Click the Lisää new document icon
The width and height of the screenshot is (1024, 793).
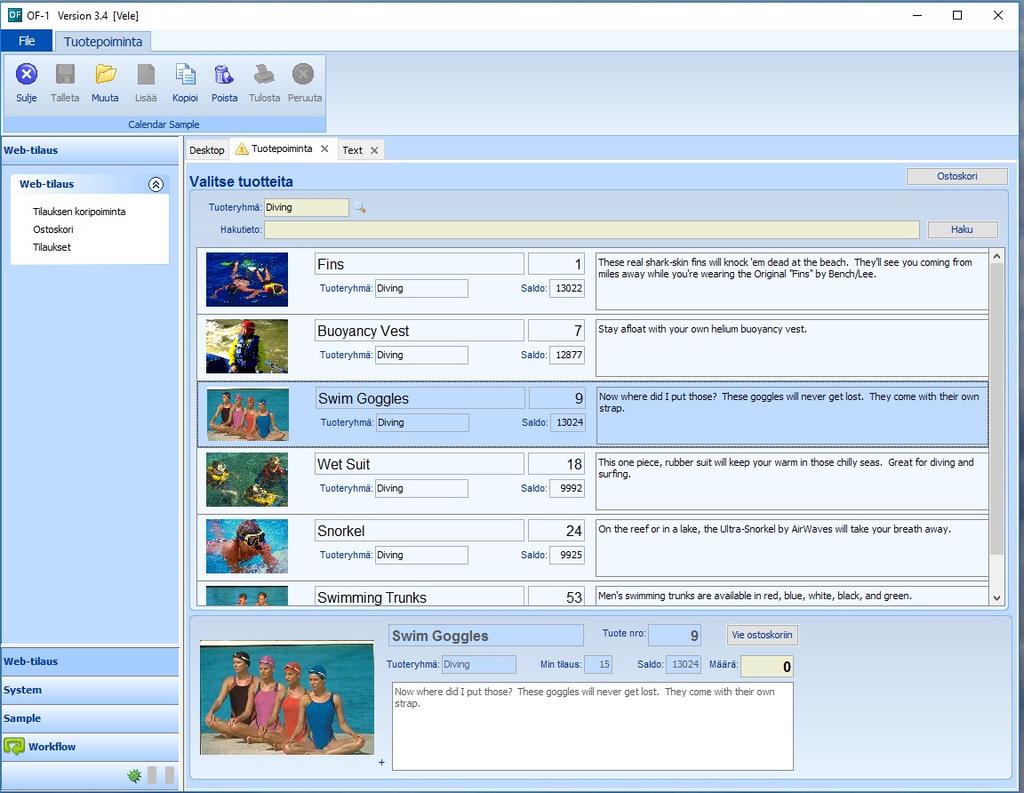click(x=146, y=74)
